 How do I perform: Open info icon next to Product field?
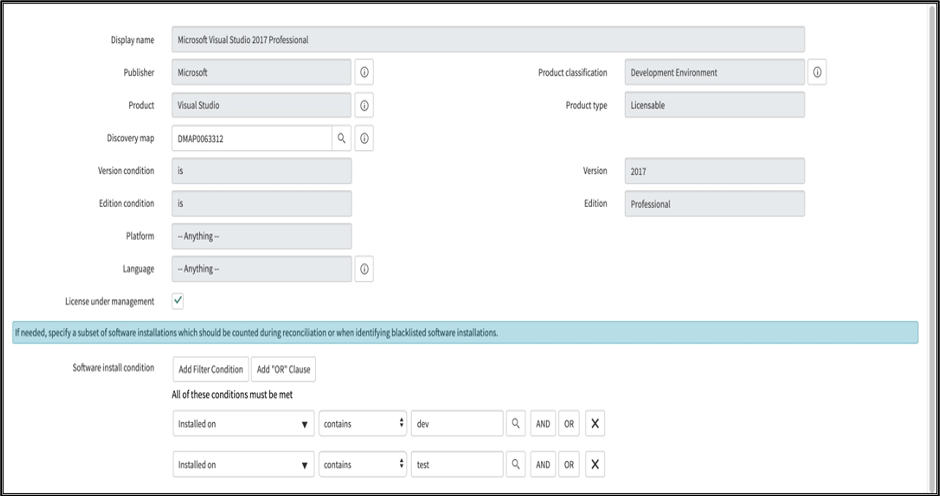coord(364,106)
